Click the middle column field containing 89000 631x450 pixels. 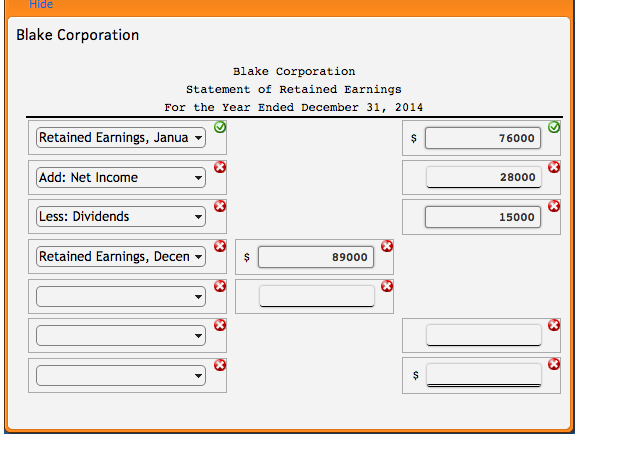click(316, 258)
